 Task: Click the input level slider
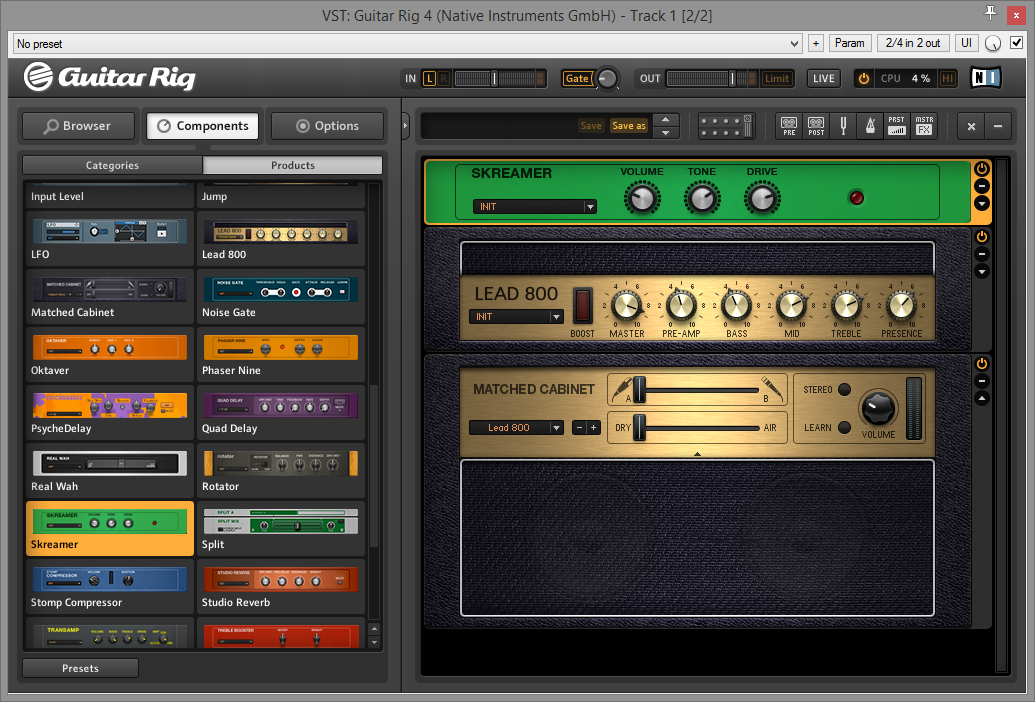pos(500,79)
